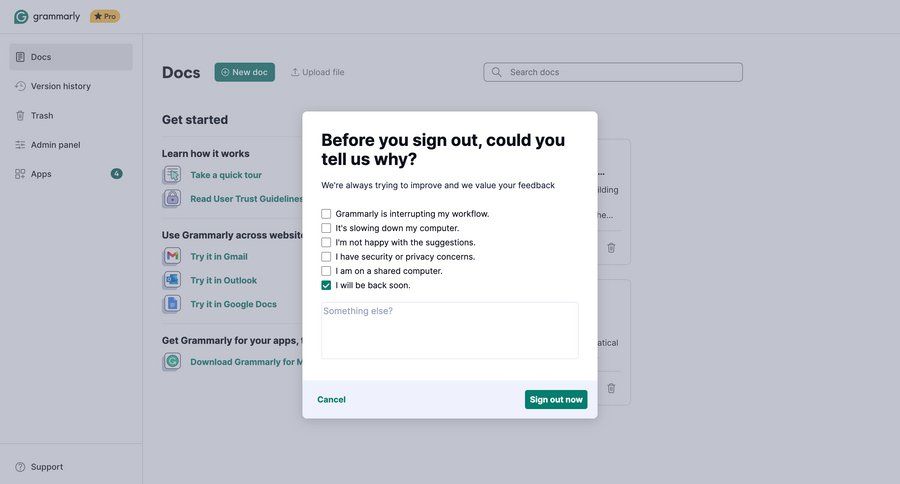Image resolution: width=900 pixels, height=484 pixels.
Task: Open the Admin panel sidebar item
Action: tap(55, 145)
